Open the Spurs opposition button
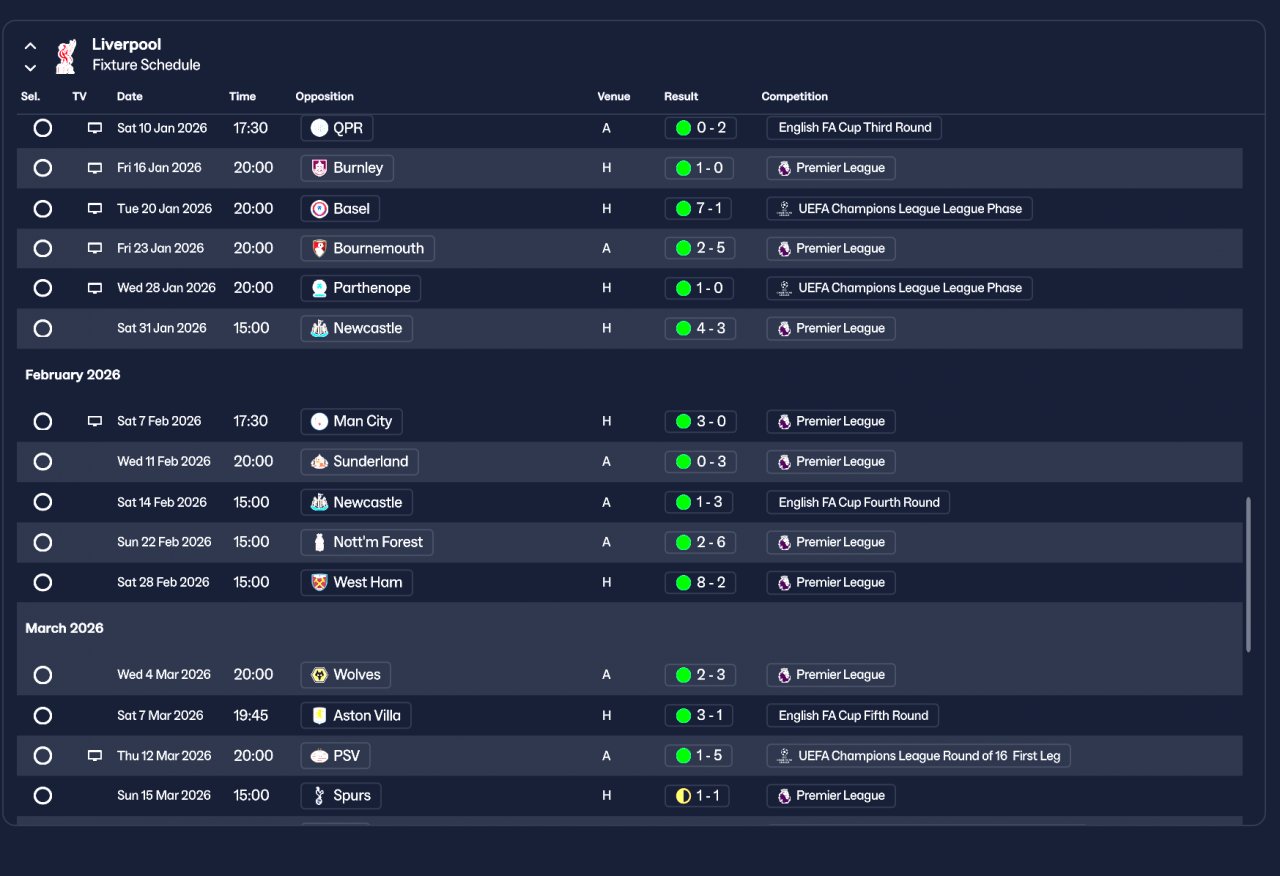Screen dimensions: 1280x876 pos(341,796)
